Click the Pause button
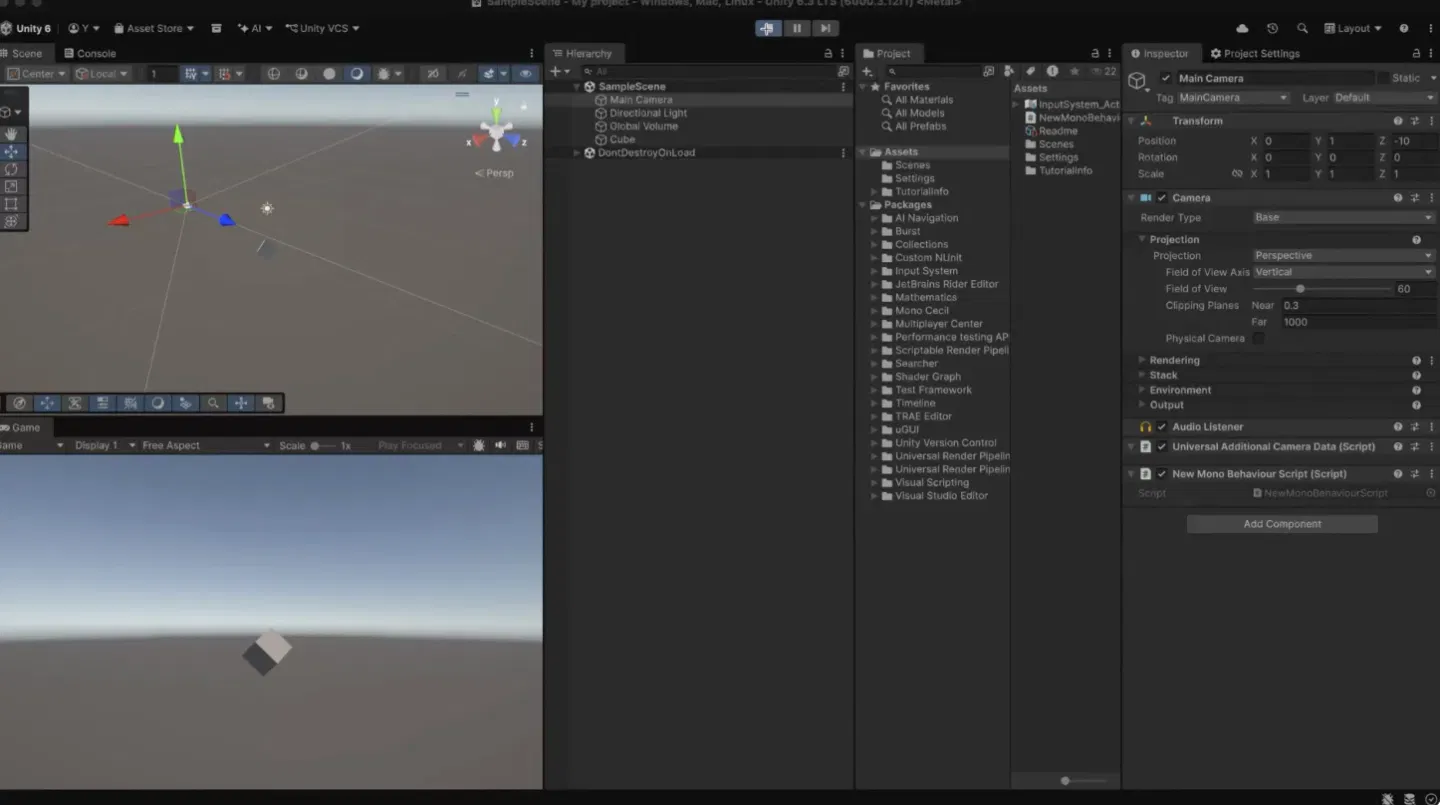1440x805 pixels. pos(797,28)
